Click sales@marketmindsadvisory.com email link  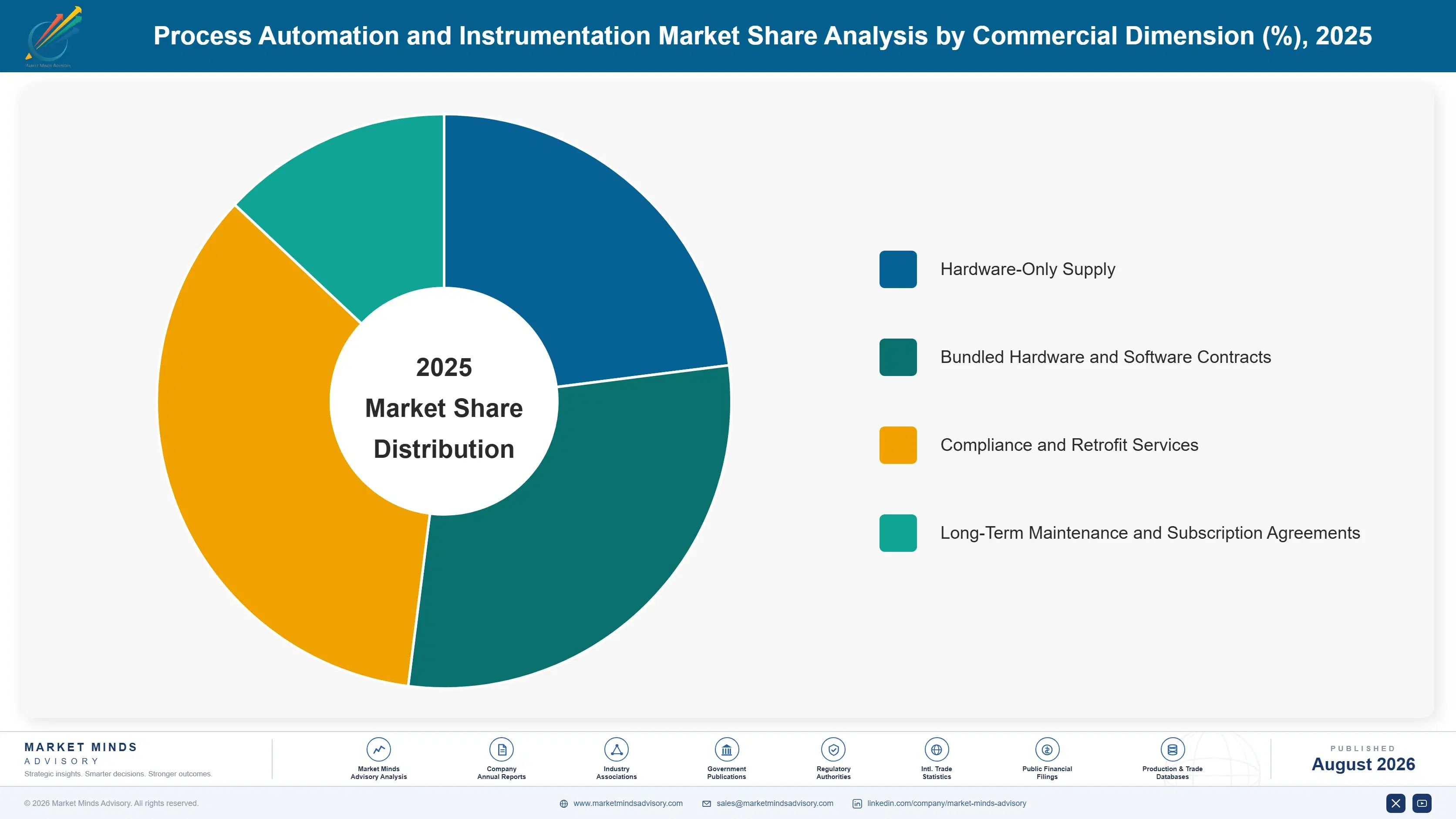tap(775, 803)
